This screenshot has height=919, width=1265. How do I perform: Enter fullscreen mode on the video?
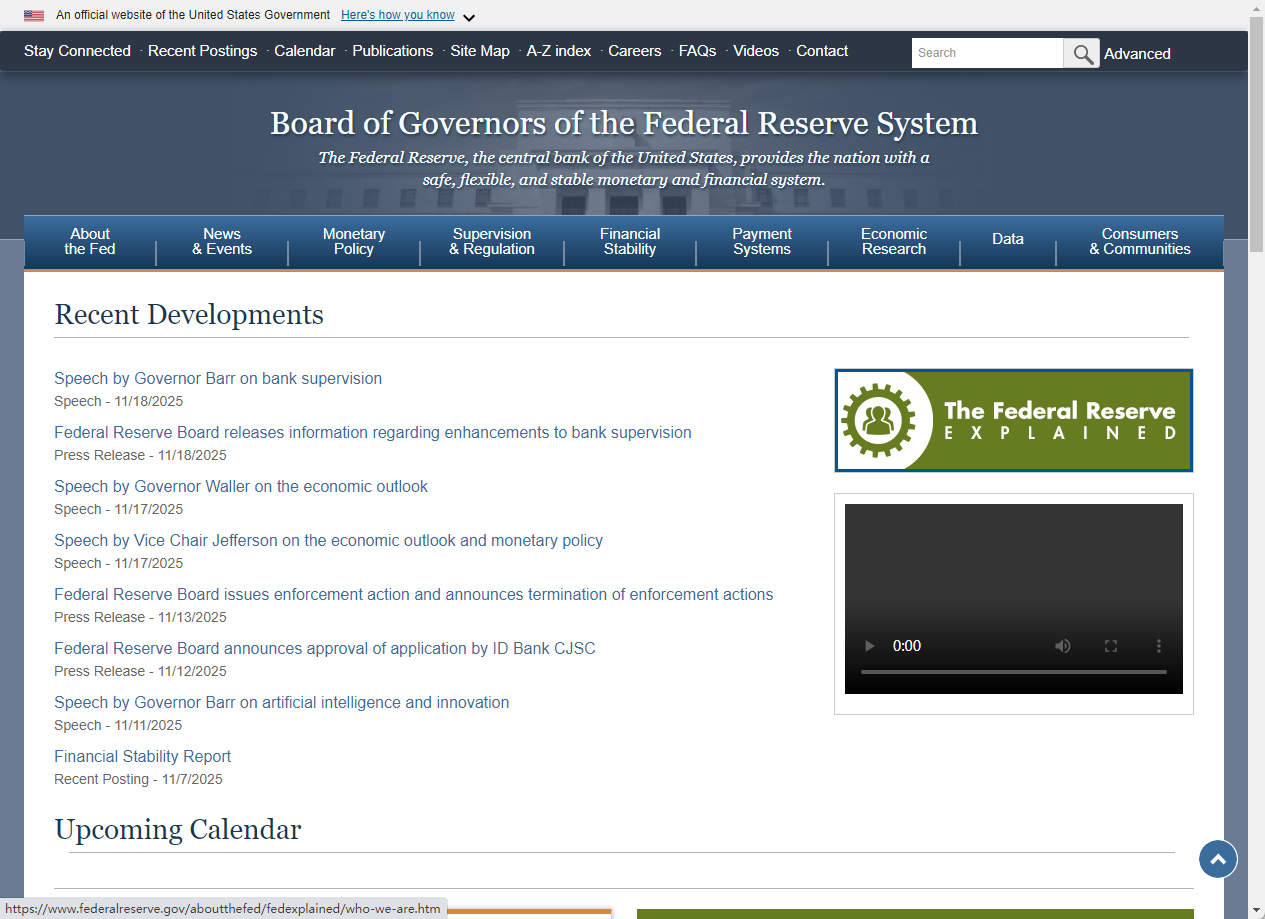click(x=1111, y=646)
